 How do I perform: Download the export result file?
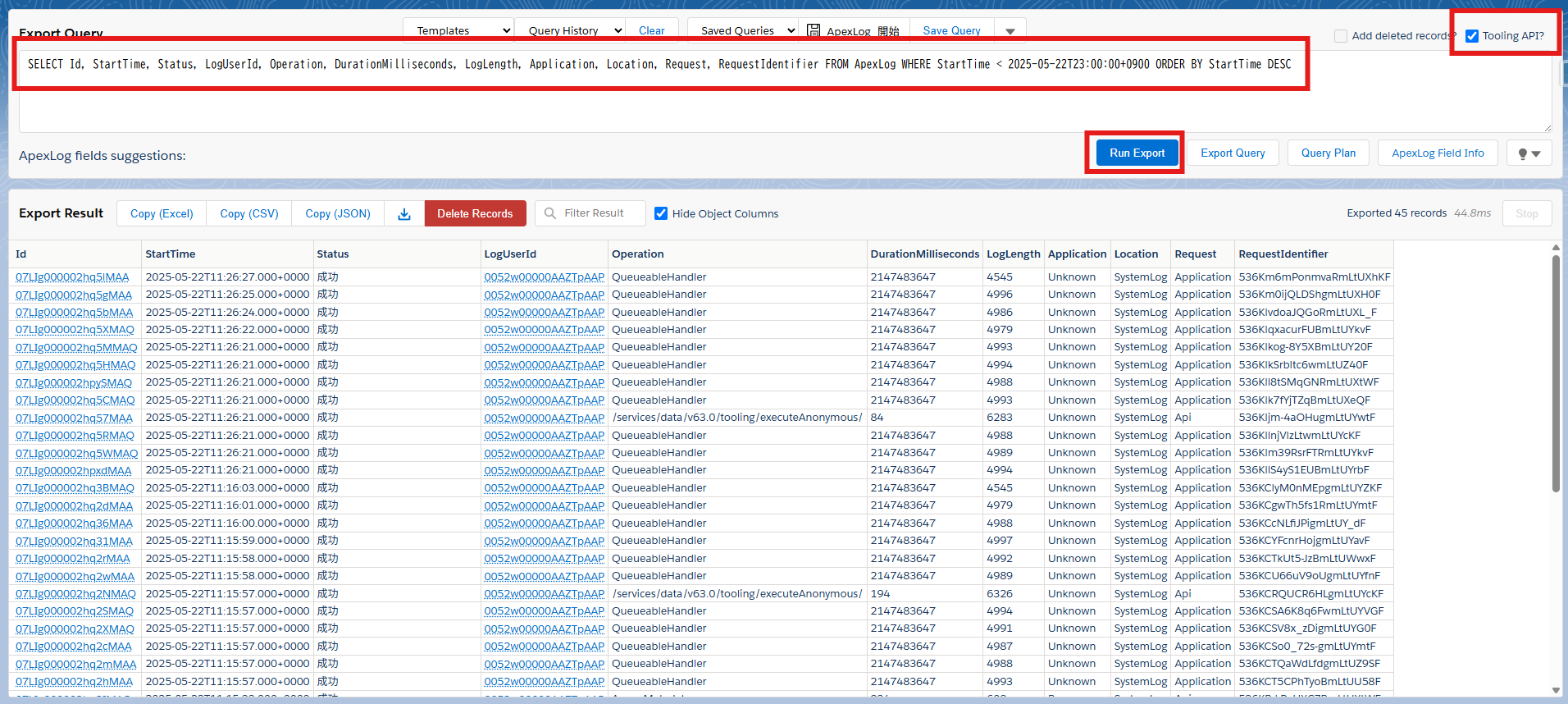pyautogui.click(x=404, y=213)
